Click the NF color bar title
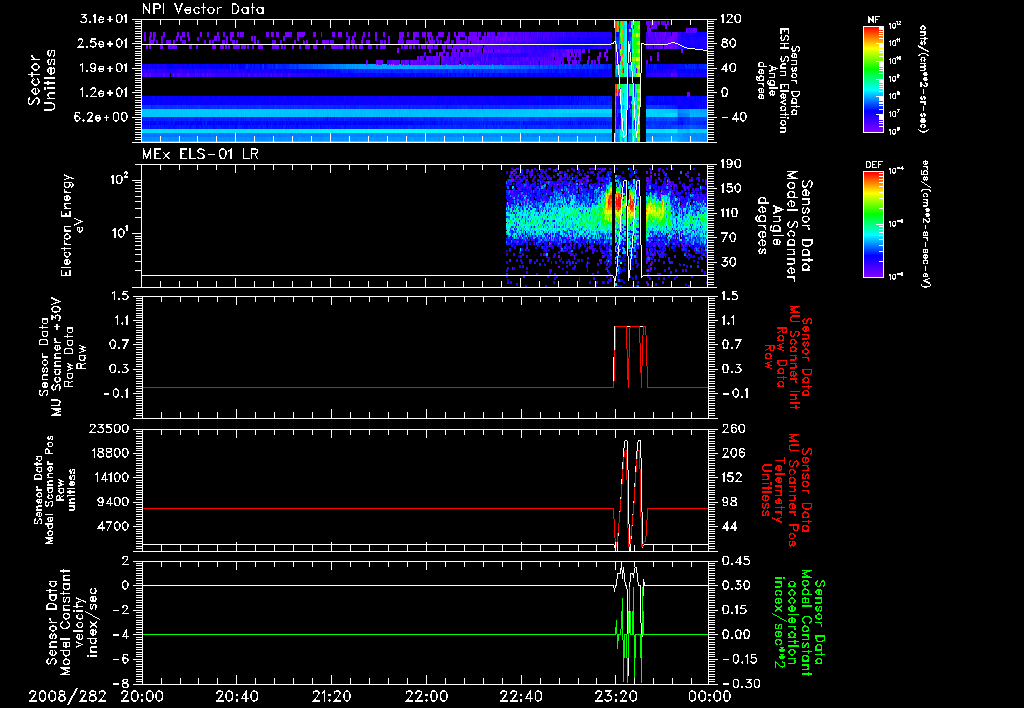1024x708 pixels. (x=873, y=20)
